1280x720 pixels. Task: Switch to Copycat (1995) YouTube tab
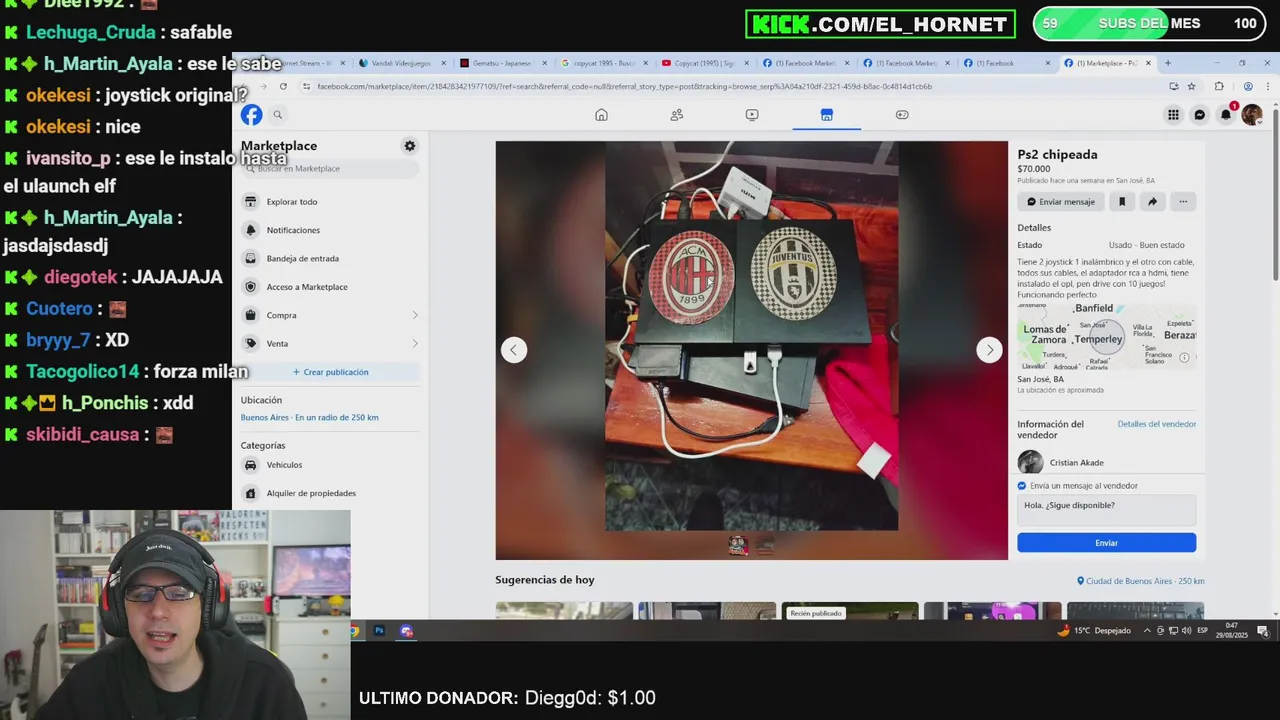tap(704, 63)
